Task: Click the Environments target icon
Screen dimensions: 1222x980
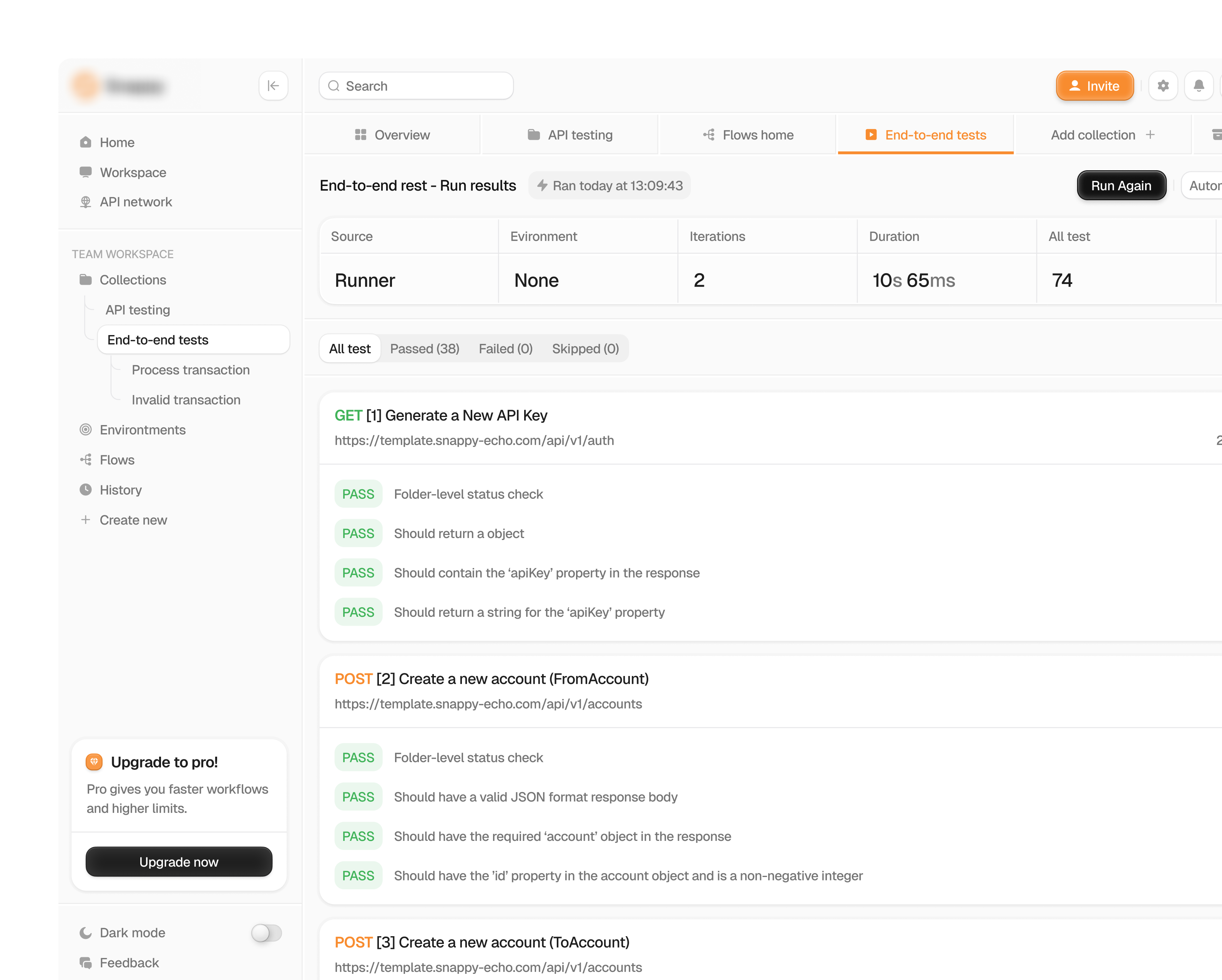Action: (x=86, y=430)
